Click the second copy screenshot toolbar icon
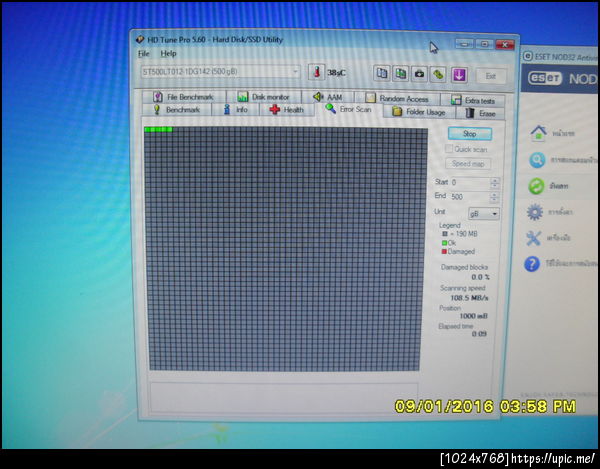This screenshot has width=600, height=469. pyautogui.click(x=400, y=73)
